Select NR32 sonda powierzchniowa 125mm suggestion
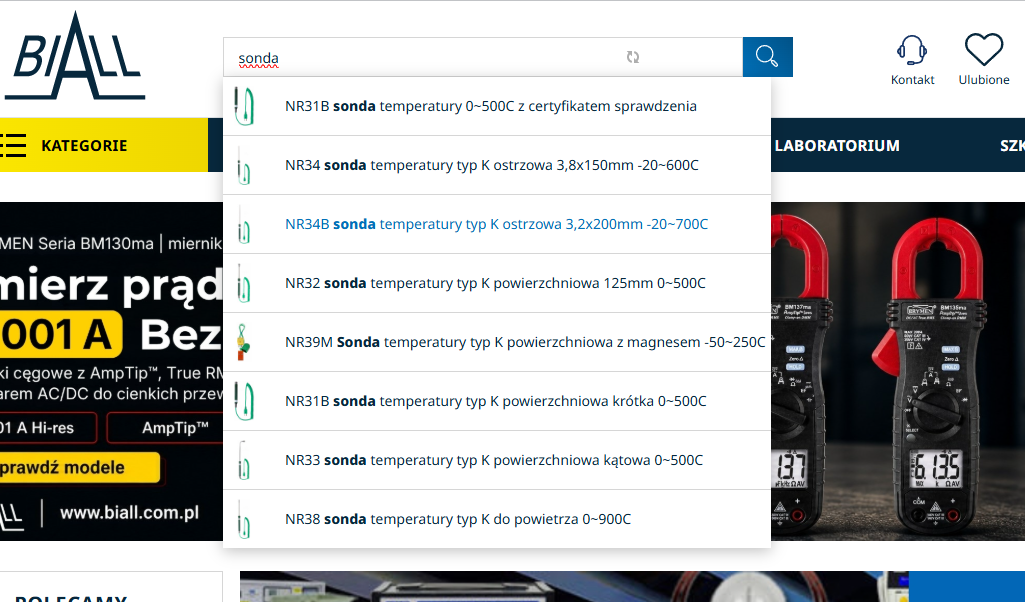Image resolution: width=1025 pixels, height=602 pixels. pos(497,283)
